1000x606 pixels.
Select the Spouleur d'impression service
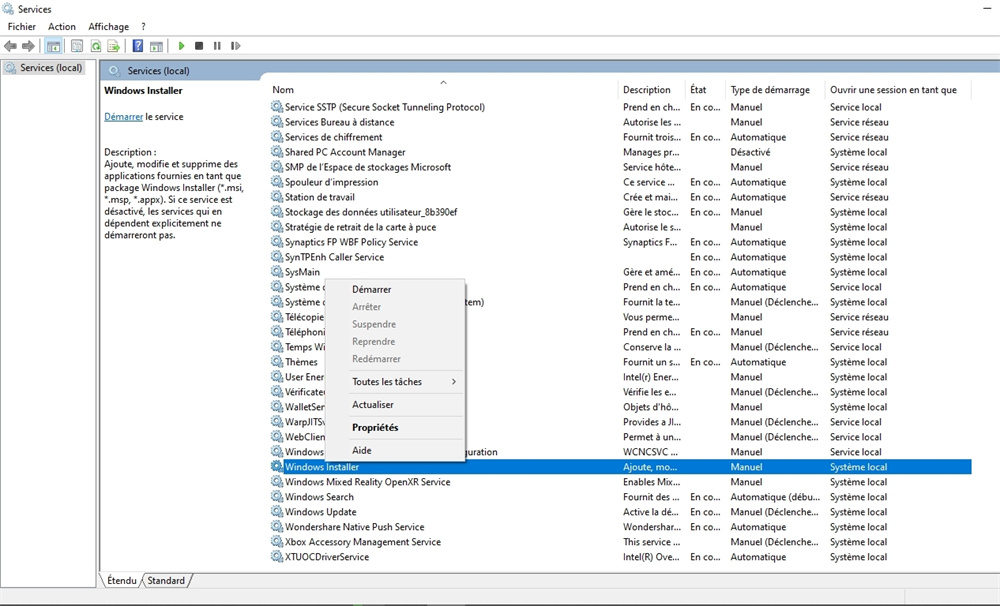pos(331,182)
